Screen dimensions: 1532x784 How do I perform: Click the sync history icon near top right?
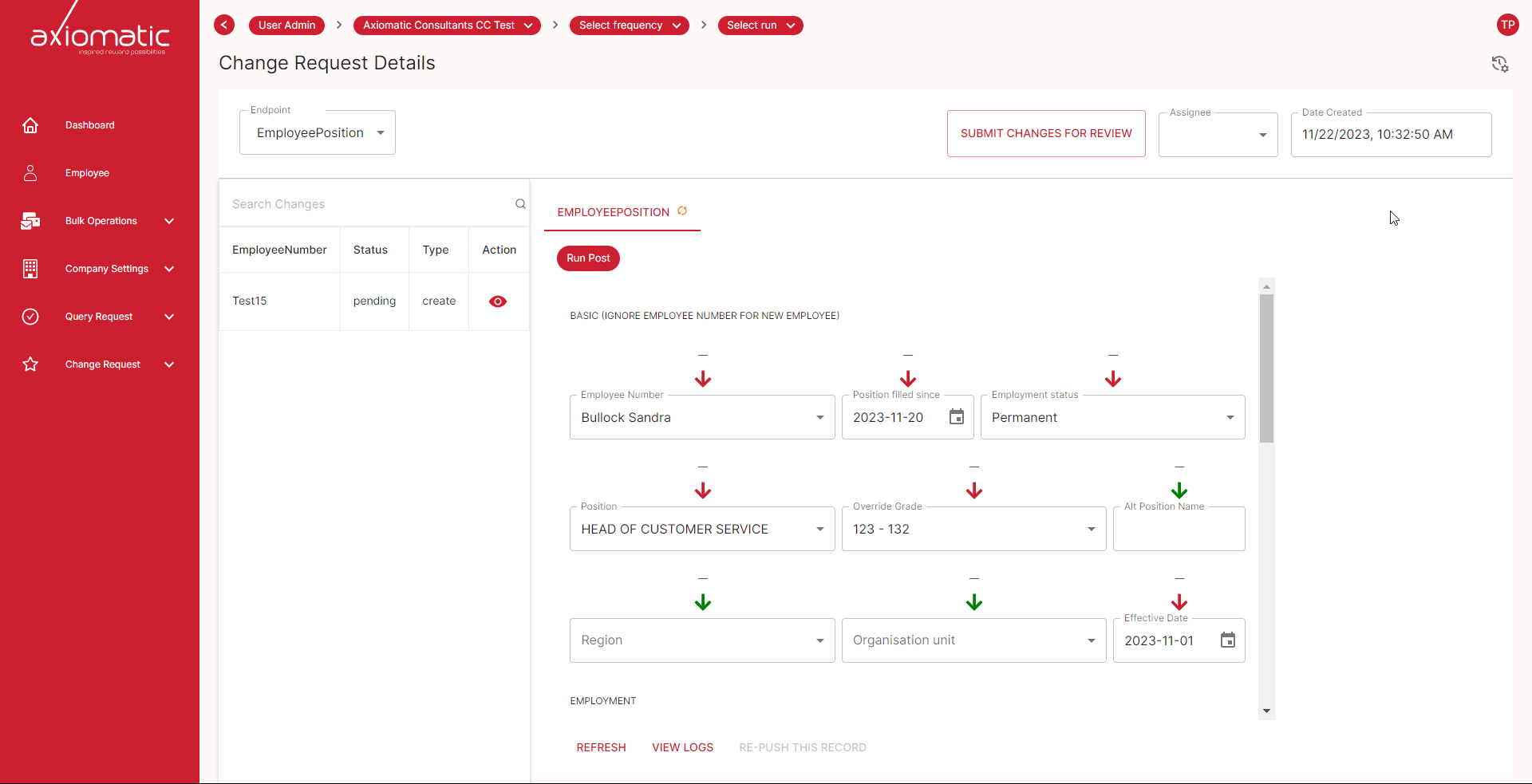(1501, 64)
